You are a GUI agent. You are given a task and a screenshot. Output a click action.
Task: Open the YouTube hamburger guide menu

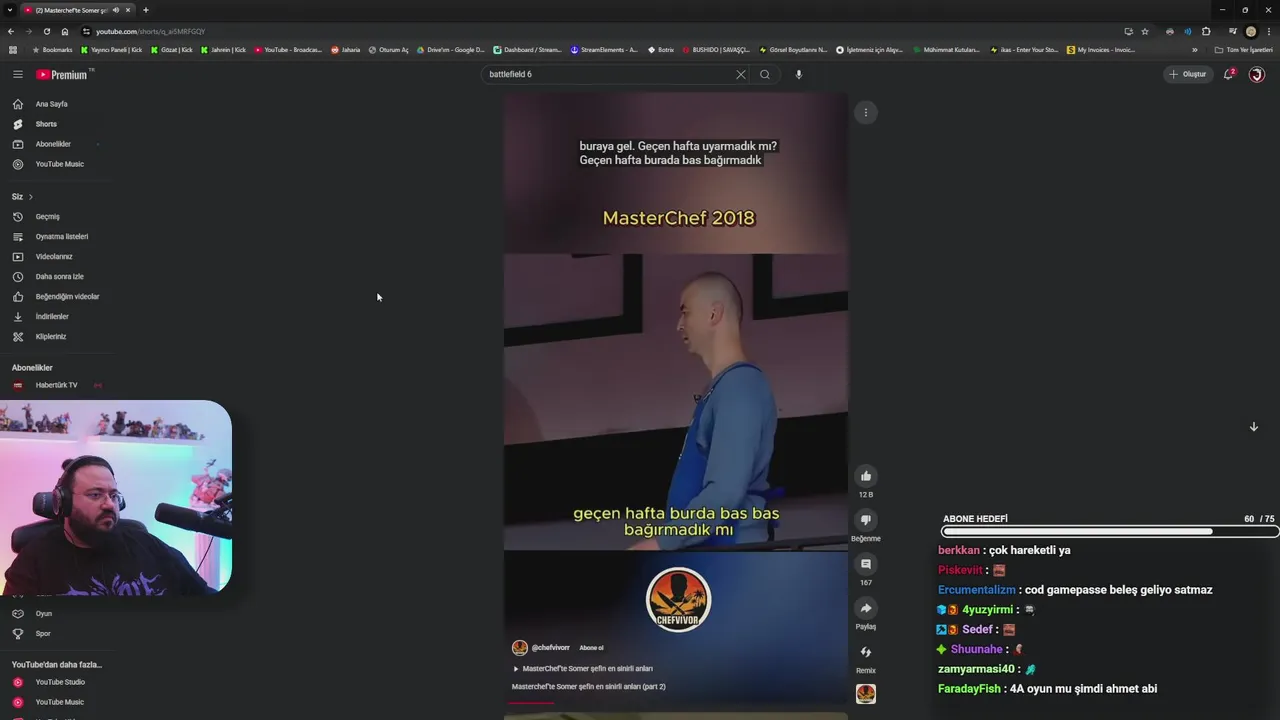(17, 74)
